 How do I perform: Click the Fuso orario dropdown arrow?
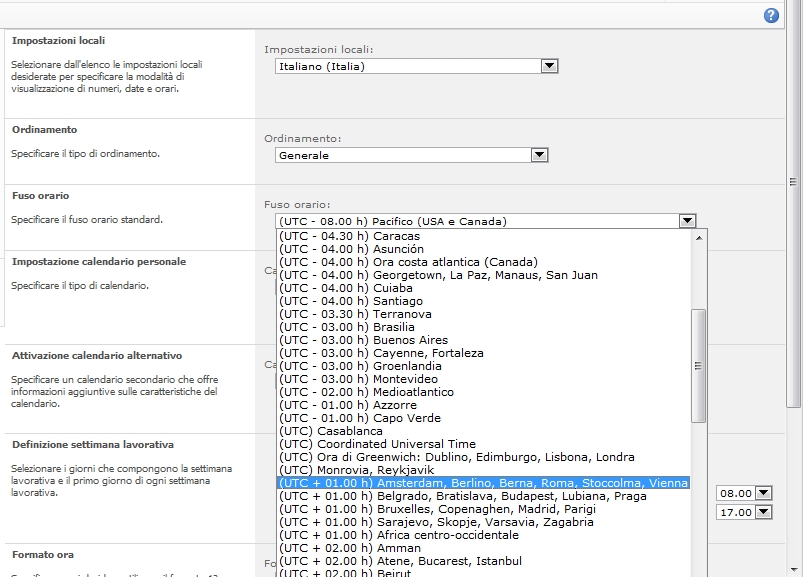[x=686, y=219]
